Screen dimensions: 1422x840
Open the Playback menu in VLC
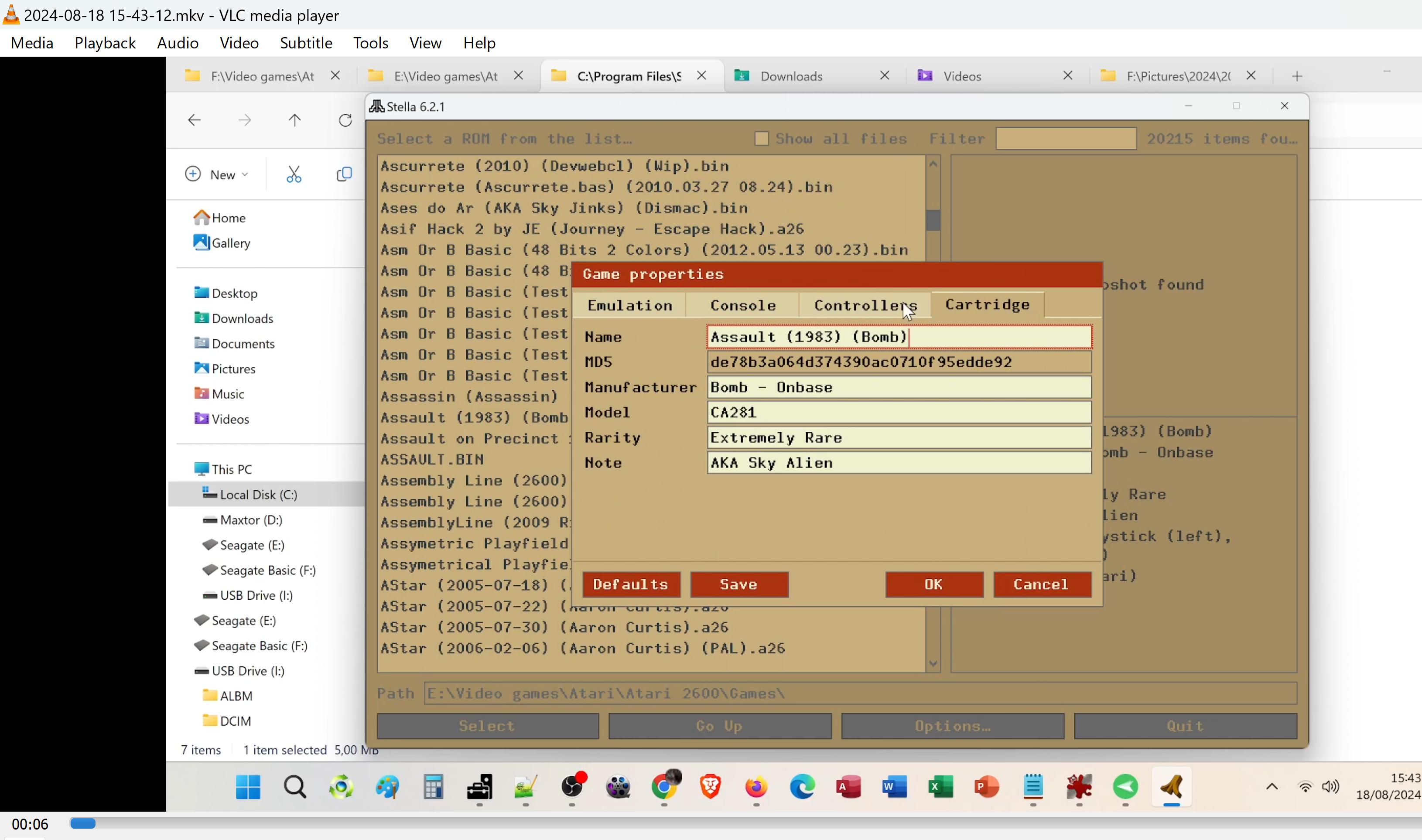click(x=105, y=43)
